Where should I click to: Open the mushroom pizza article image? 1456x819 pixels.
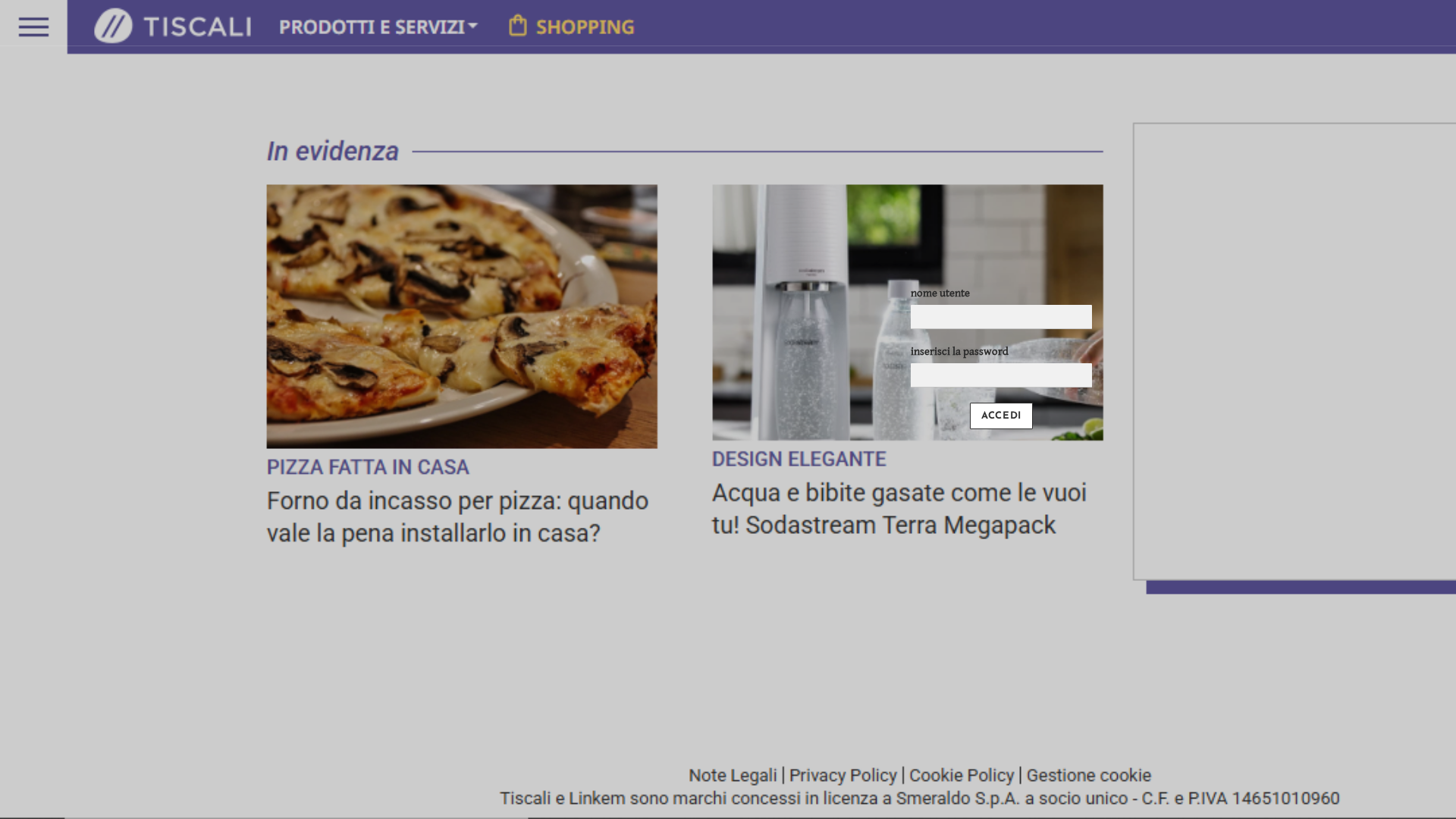click(x=462, y=316)
